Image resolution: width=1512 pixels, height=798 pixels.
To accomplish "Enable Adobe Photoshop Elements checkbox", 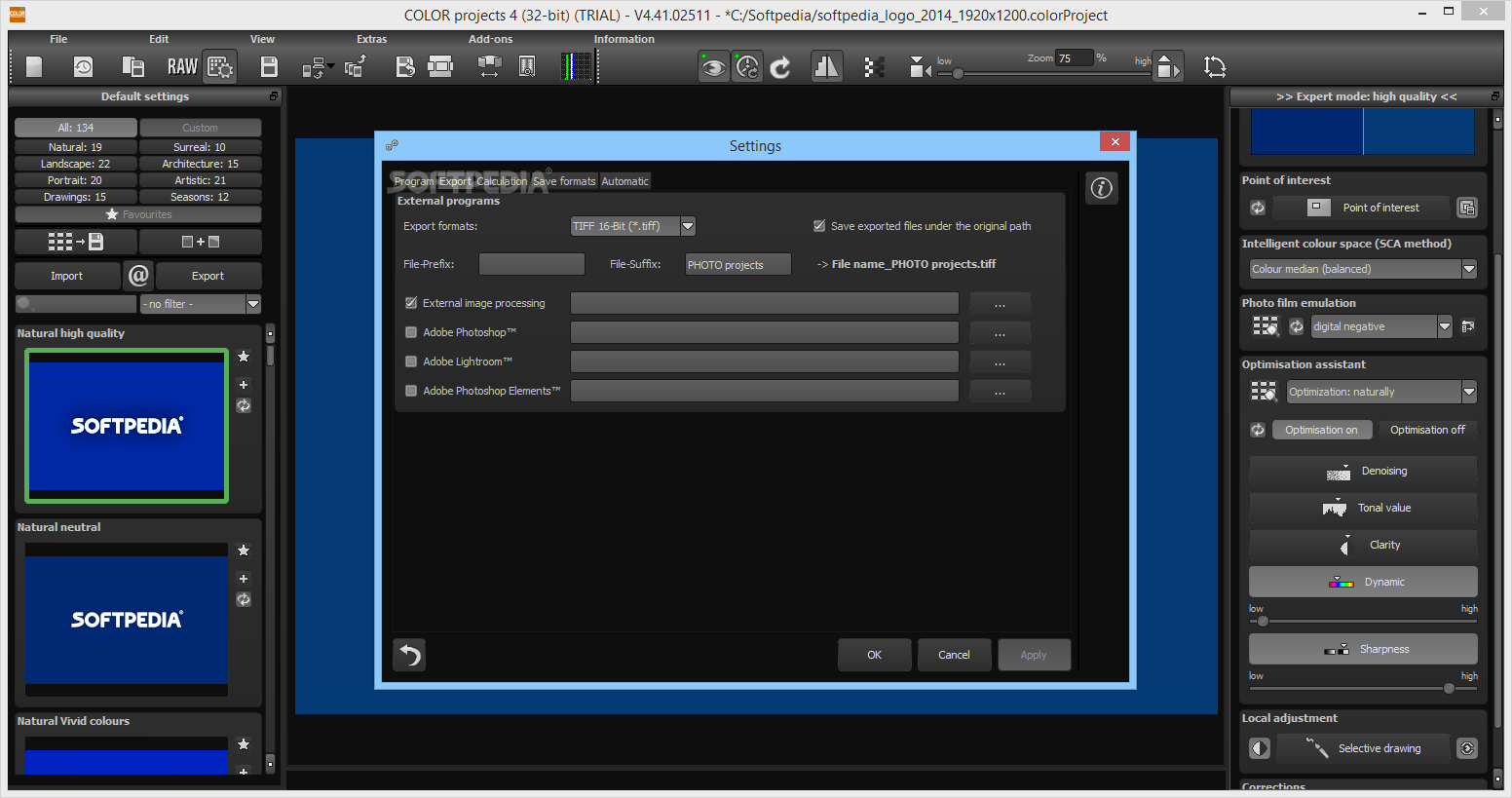I will tap(411, 391).
